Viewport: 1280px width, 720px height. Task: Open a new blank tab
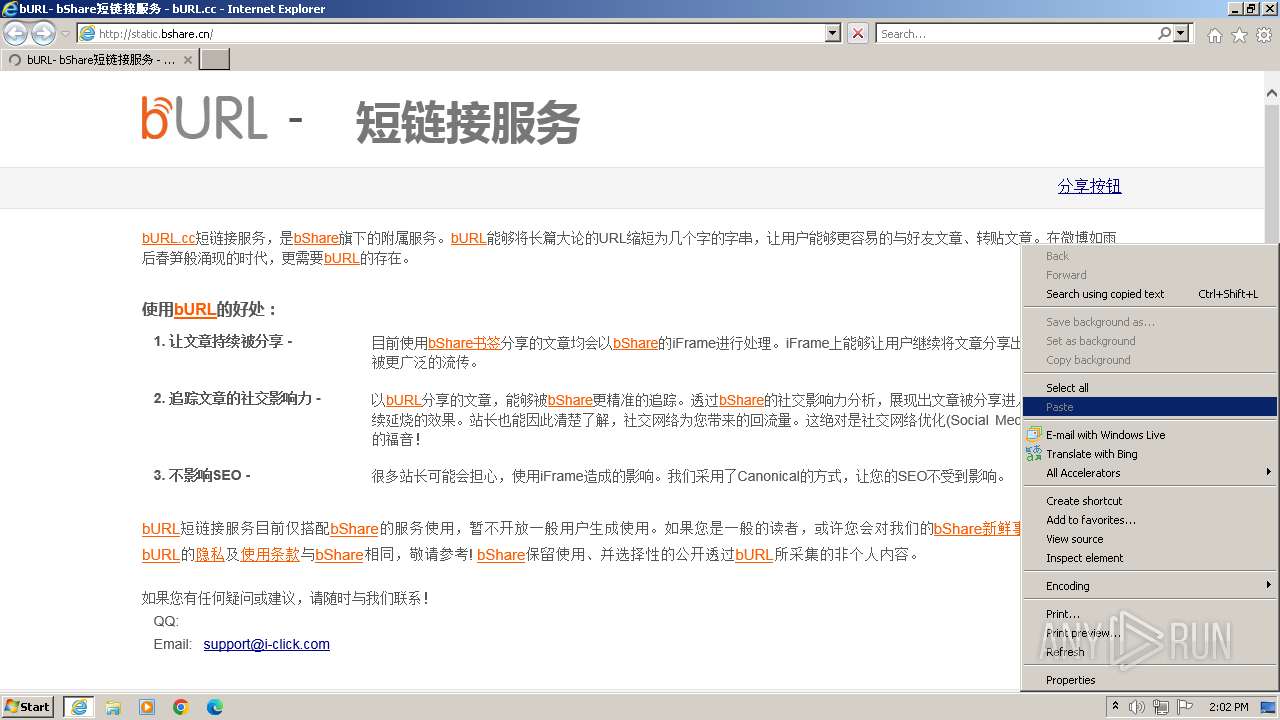[x=215, y=59]
